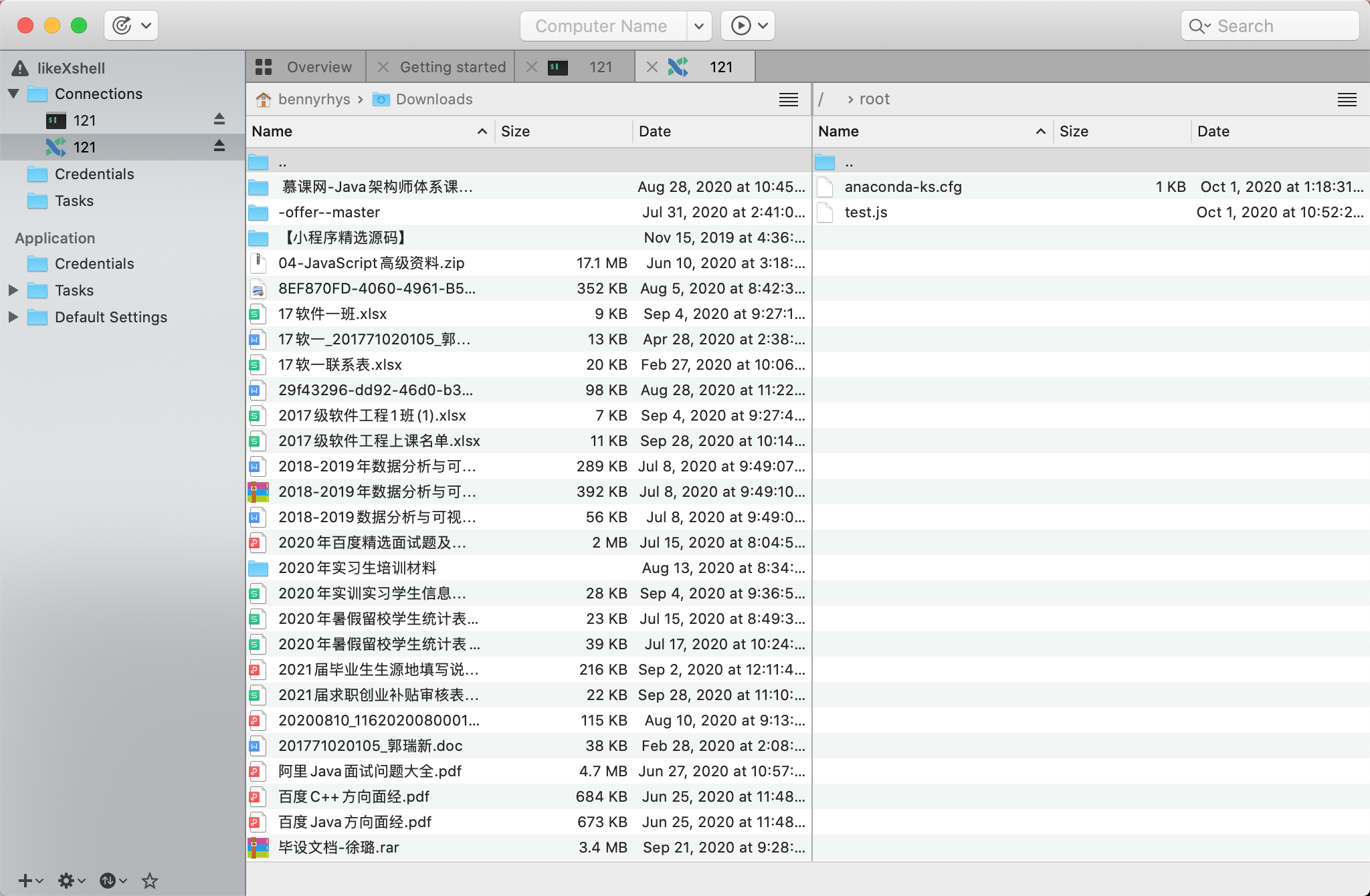Select the 121 file transfer connection in sidebar
The image size is (1370, 896).
pos(123,147)
